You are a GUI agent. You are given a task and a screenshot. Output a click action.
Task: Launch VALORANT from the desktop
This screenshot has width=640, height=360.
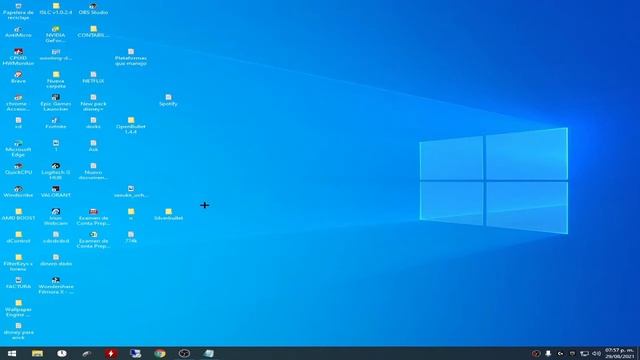tap(56, 192)
